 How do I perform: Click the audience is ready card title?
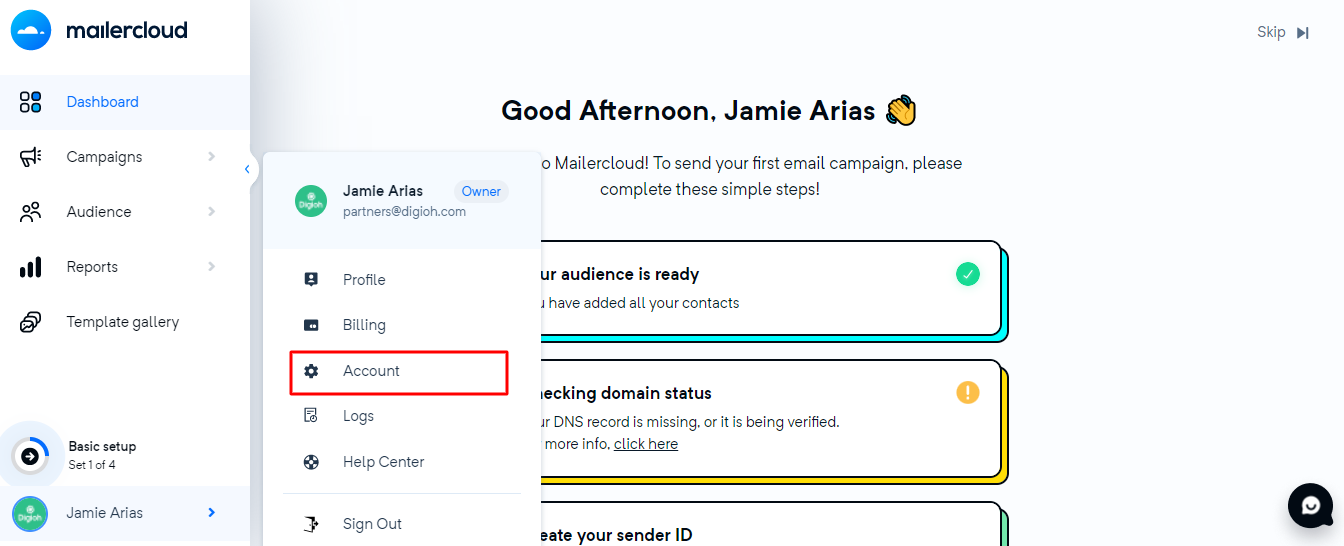click(619, 274)
